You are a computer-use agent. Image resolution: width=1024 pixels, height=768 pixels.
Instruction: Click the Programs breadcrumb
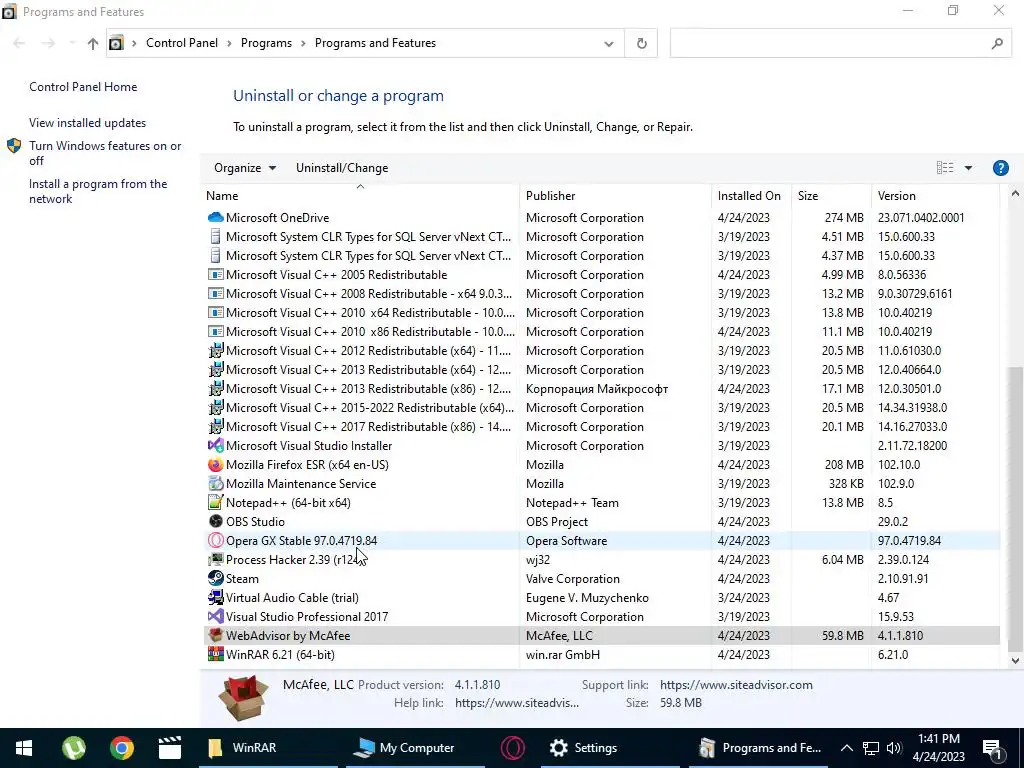point(266,43)
